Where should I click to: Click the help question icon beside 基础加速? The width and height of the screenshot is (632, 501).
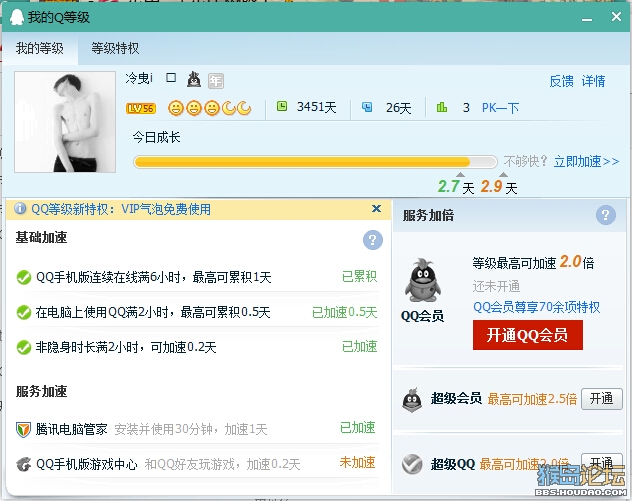tap(372, 240)
